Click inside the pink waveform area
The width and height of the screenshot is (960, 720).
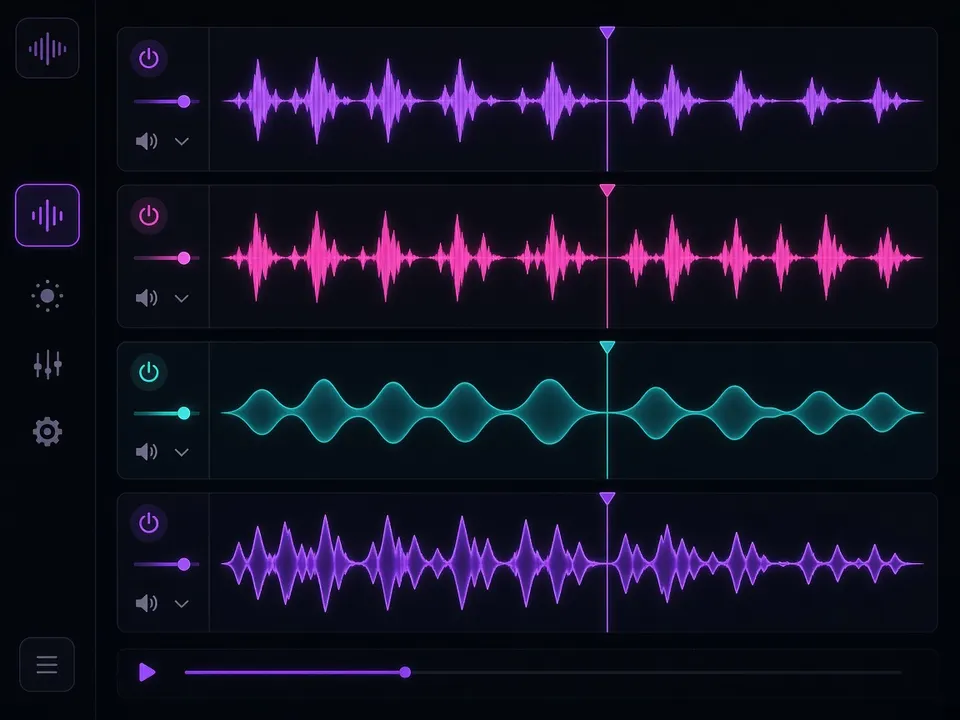[x=572, y=257]
